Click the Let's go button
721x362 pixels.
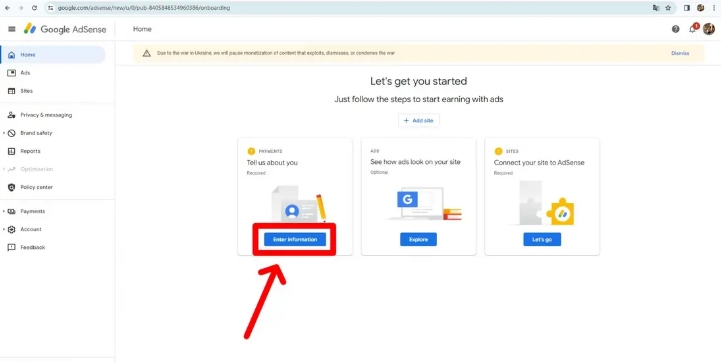click(x=542, y=239)
